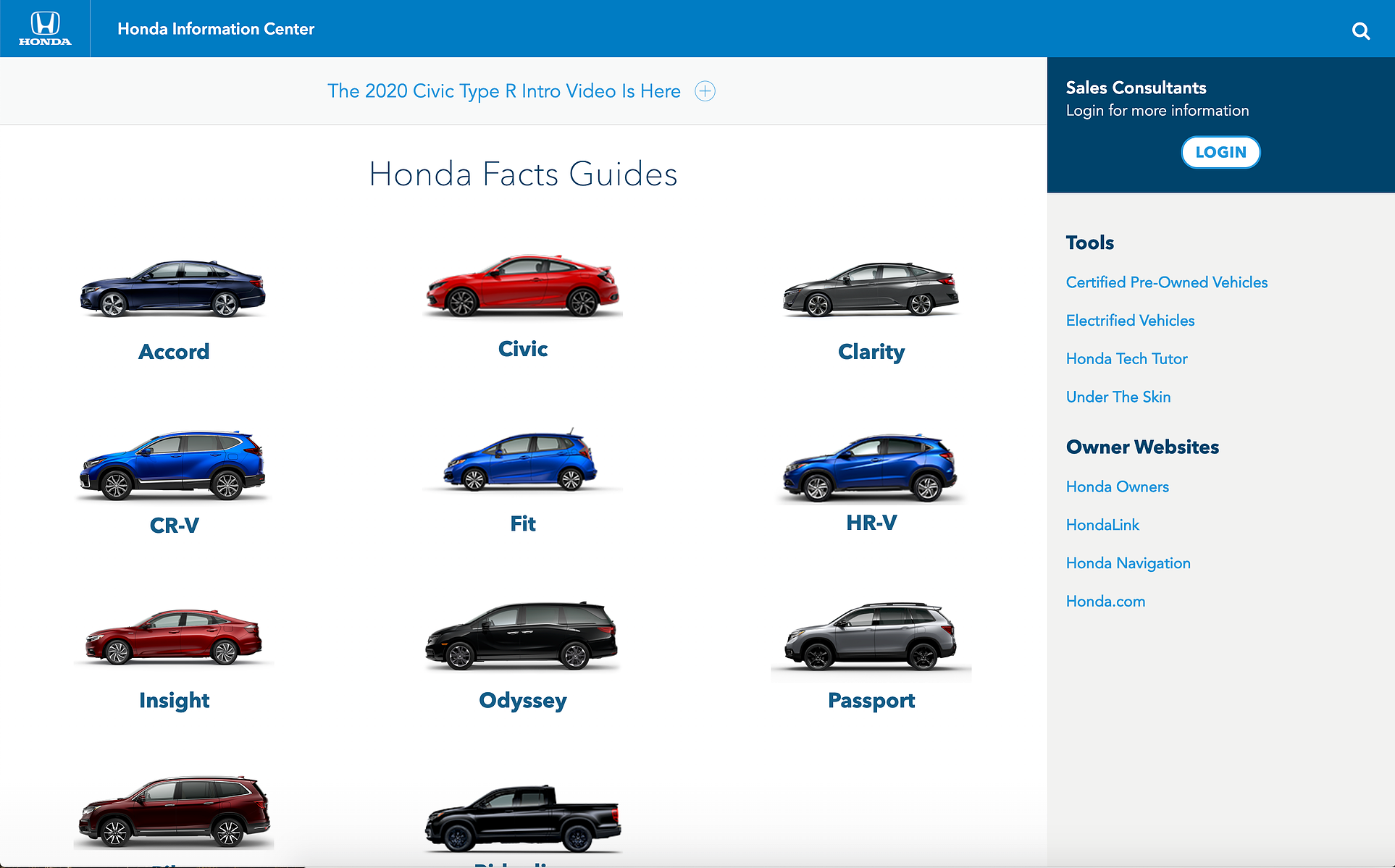Viewport: 1395px width, 868px height.
Task: Open the Fit facts guide label
Action: click(x=523, y=523)
